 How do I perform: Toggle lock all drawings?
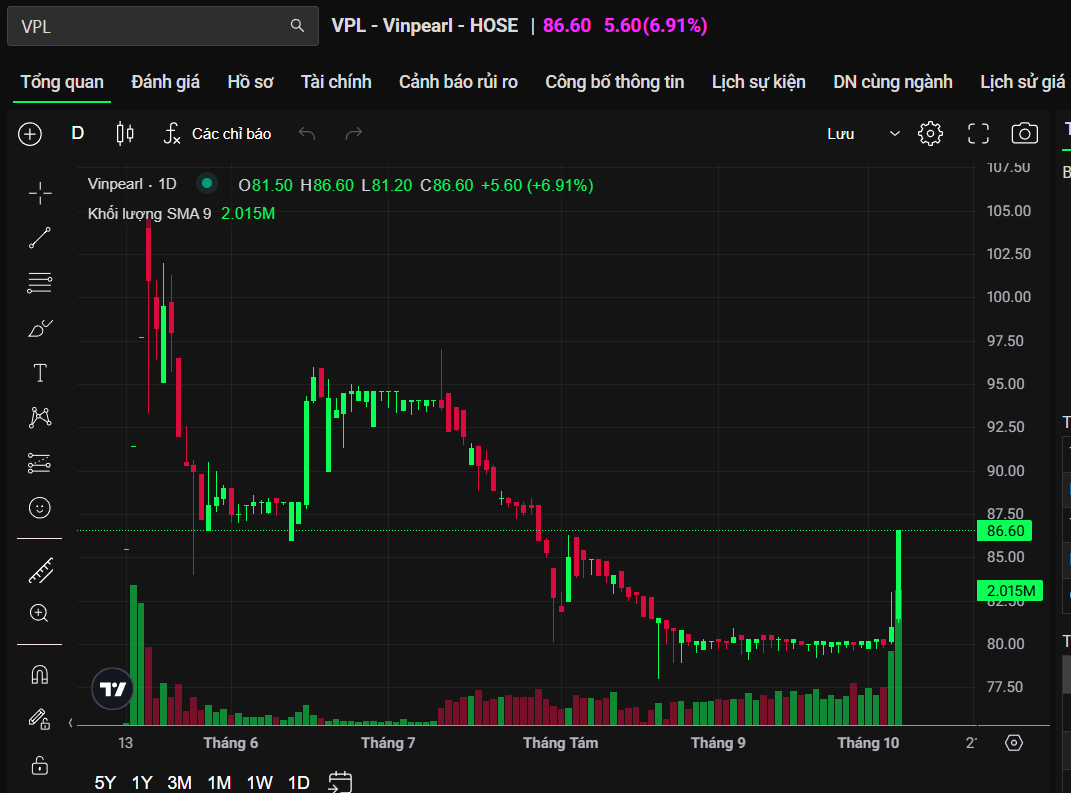pos(40,766)
